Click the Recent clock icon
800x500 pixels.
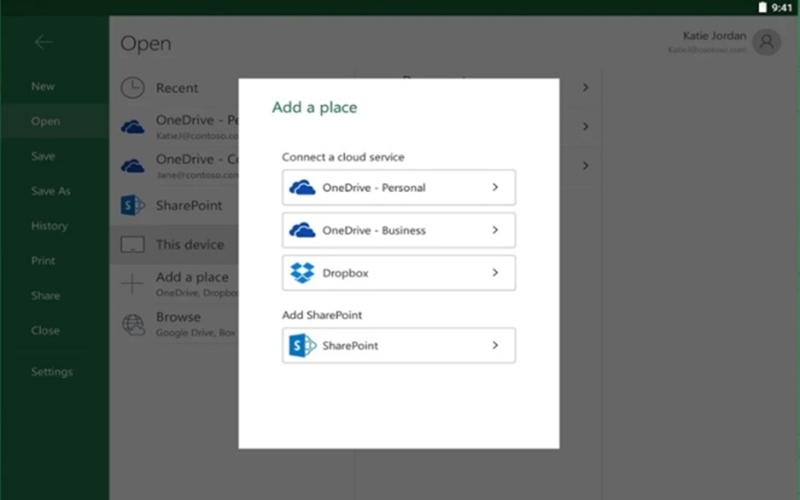tap(132, 88)
